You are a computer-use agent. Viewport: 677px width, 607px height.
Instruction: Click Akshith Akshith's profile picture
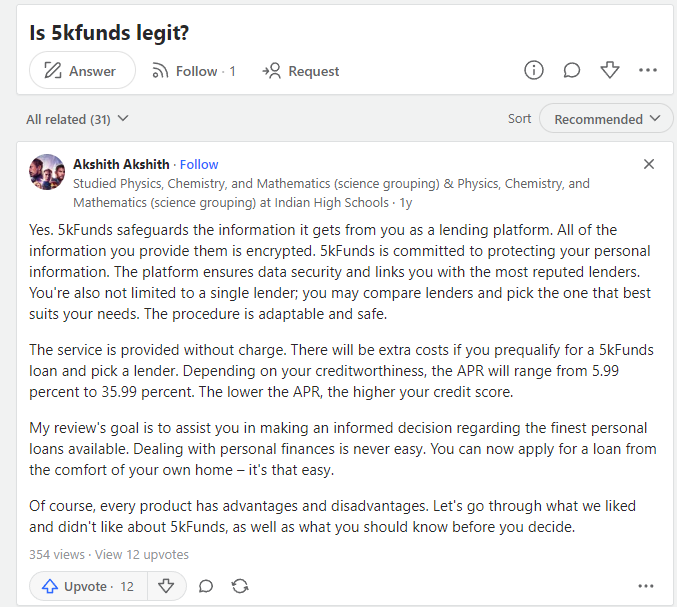48,173
